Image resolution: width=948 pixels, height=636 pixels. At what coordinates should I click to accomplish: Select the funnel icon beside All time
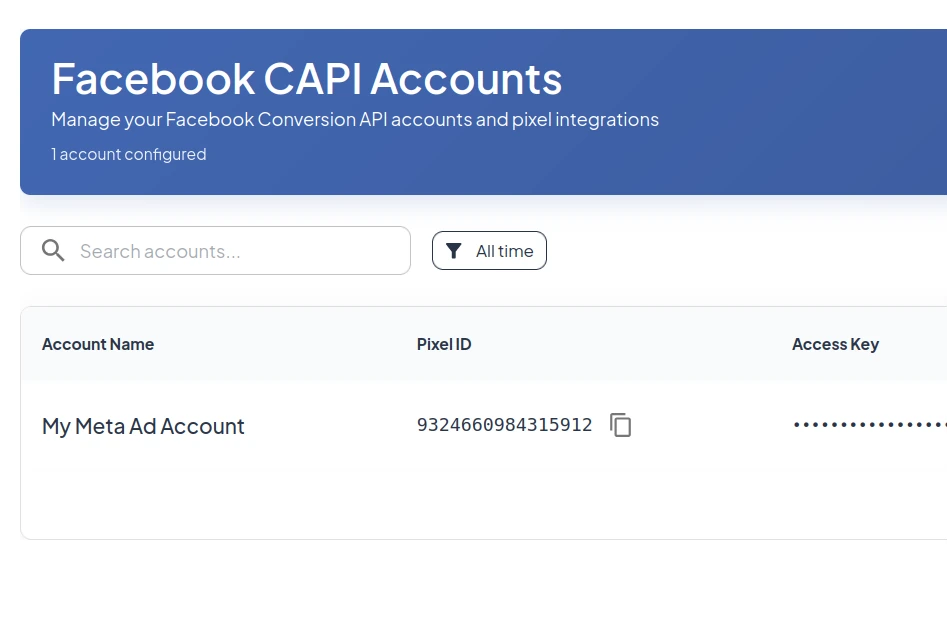point(456,250)
